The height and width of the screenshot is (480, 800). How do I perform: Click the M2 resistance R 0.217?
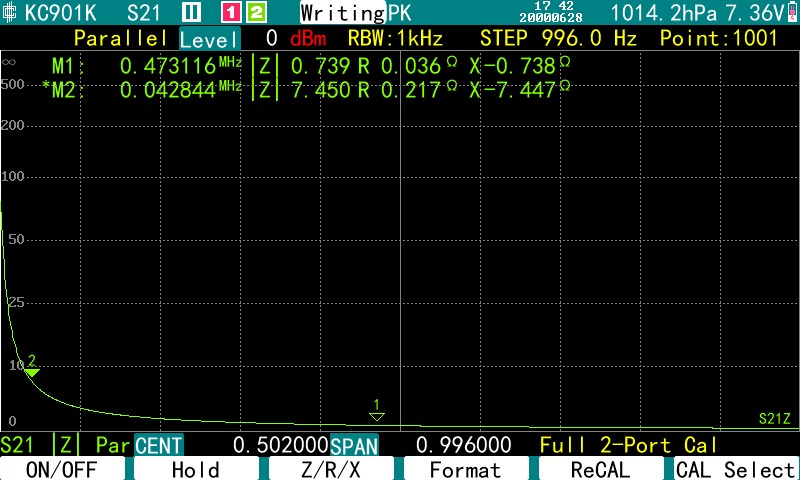point(407,90)
